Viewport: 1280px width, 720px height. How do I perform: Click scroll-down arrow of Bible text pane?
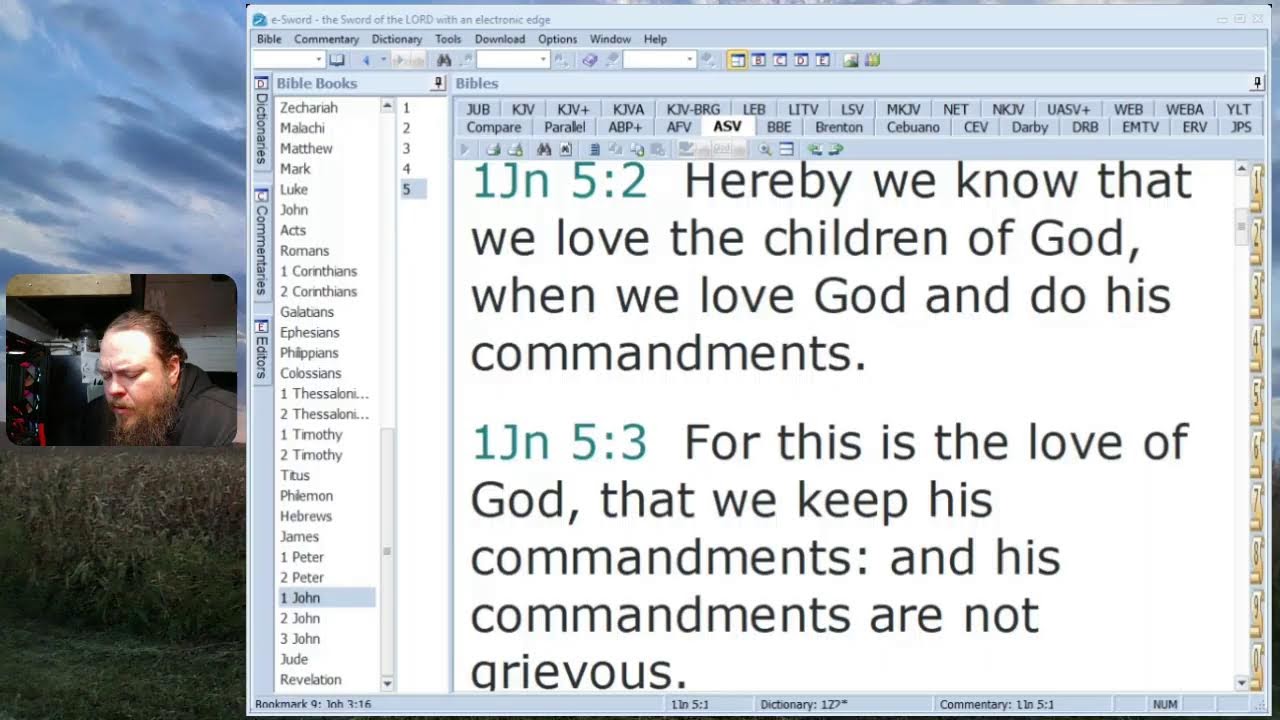coord(1241,683)
